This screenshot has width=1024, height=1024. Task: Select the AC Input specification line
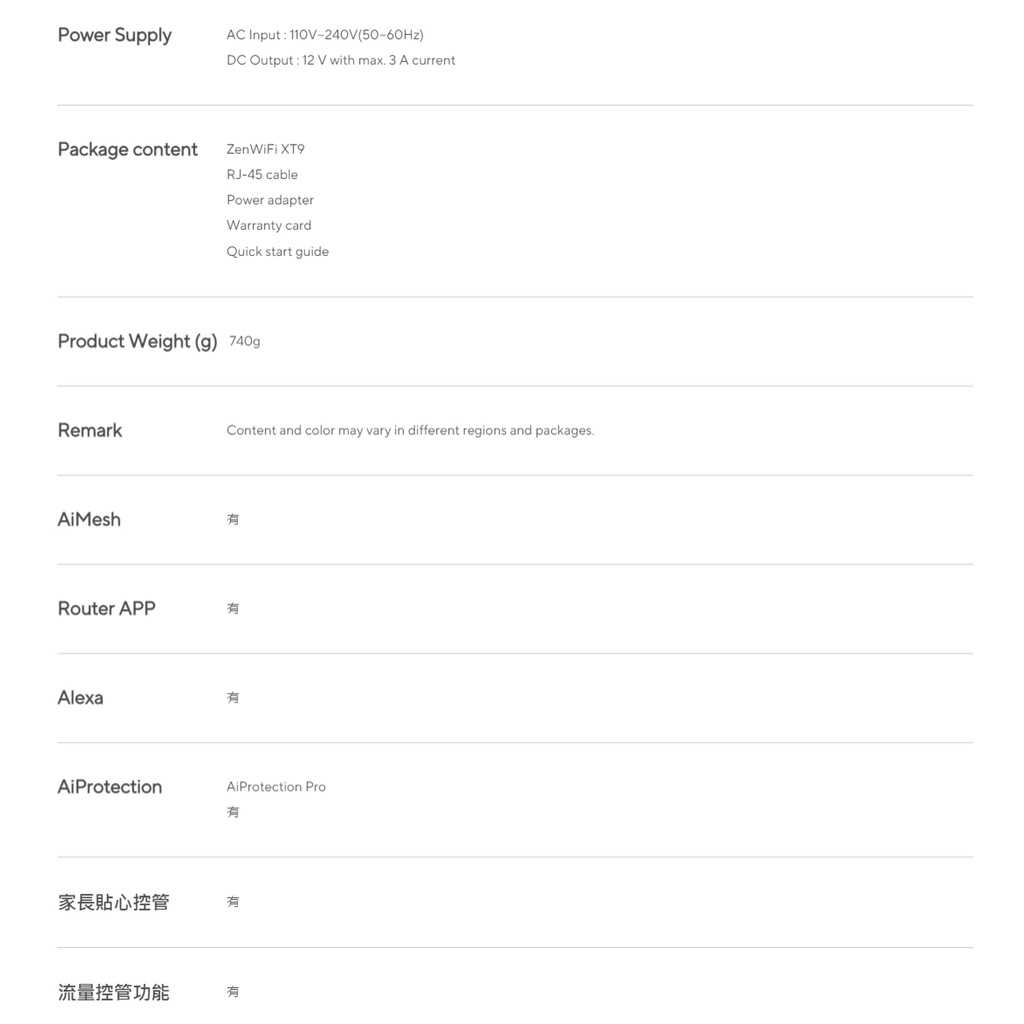coord(325,35)
